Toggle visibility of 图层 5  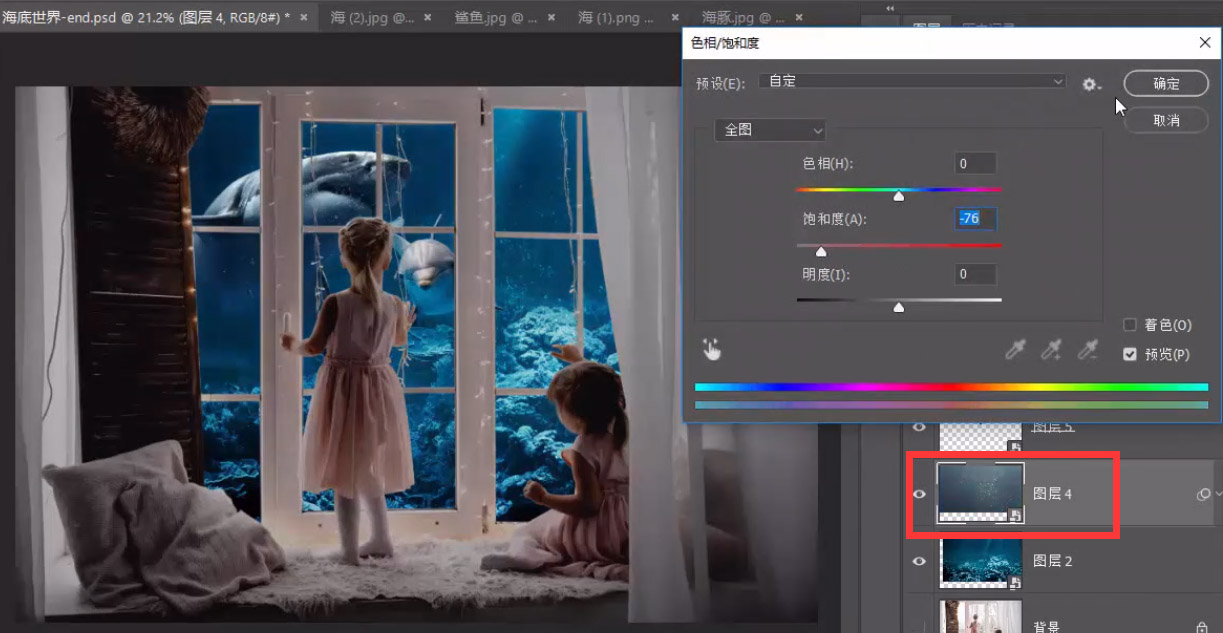click(x=919, y=428)
